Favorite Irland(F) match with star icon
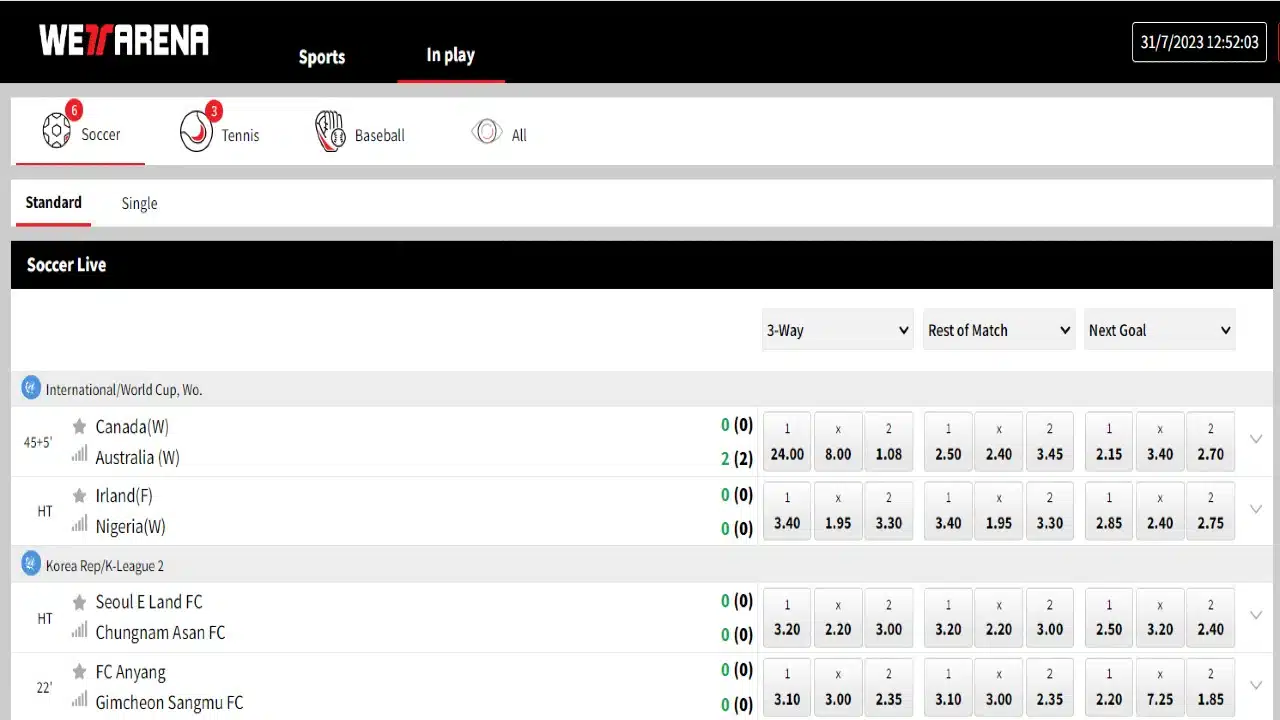Viewport: 1280px width, 720px height. point(79,495)
